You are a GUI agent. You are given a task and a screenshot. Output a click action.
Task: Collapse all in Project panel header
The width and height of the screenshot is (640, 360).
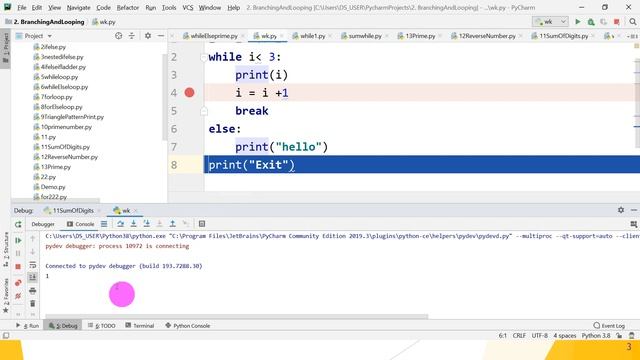(131, 36)
